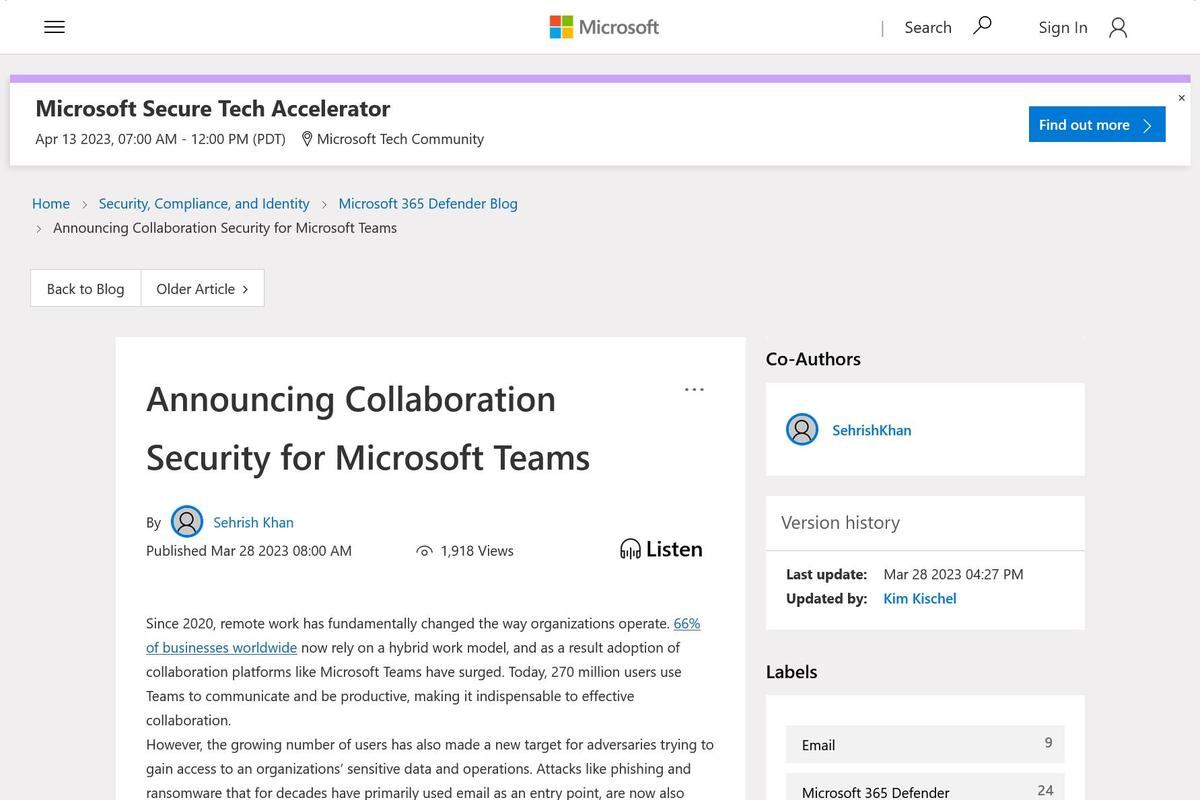Open Microsoft 365 Defender Blog breadcrumb
Image resolution: width=1200 pixels, height=800 pixels.
pos(428,203)
